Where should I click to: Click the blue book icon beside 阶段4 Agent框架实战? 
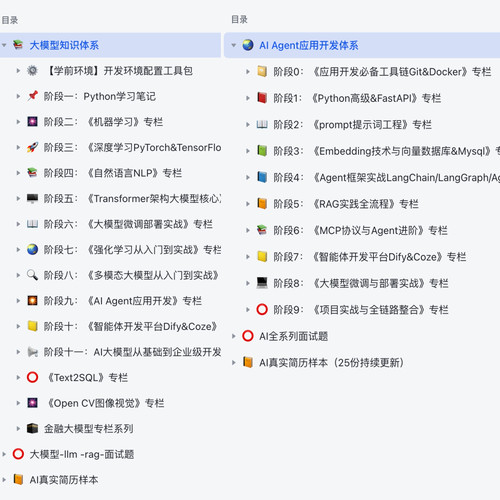pos(262,177)
